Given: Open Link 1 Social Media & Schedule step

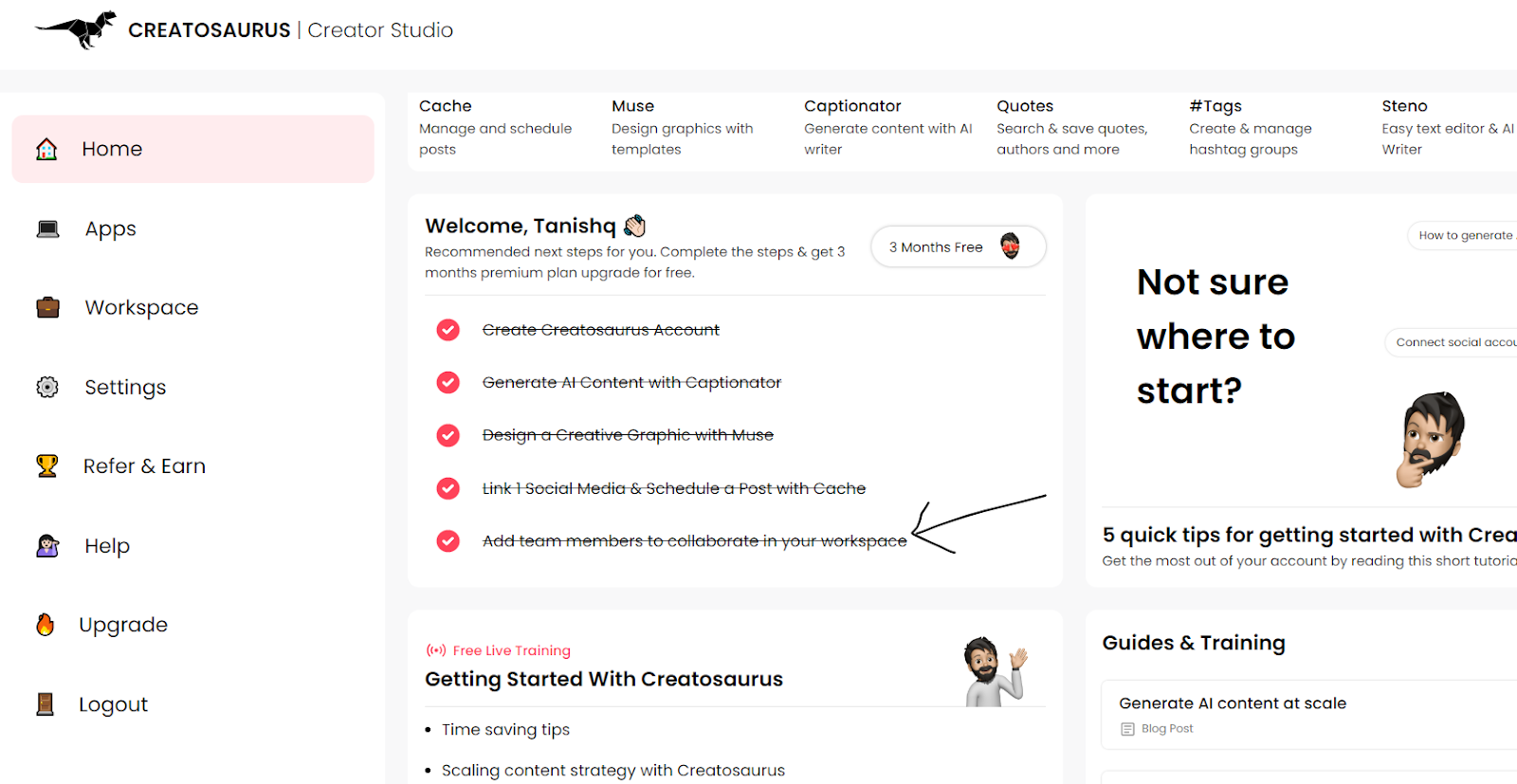Looking at the screenshot, I should tap(674, 488).
